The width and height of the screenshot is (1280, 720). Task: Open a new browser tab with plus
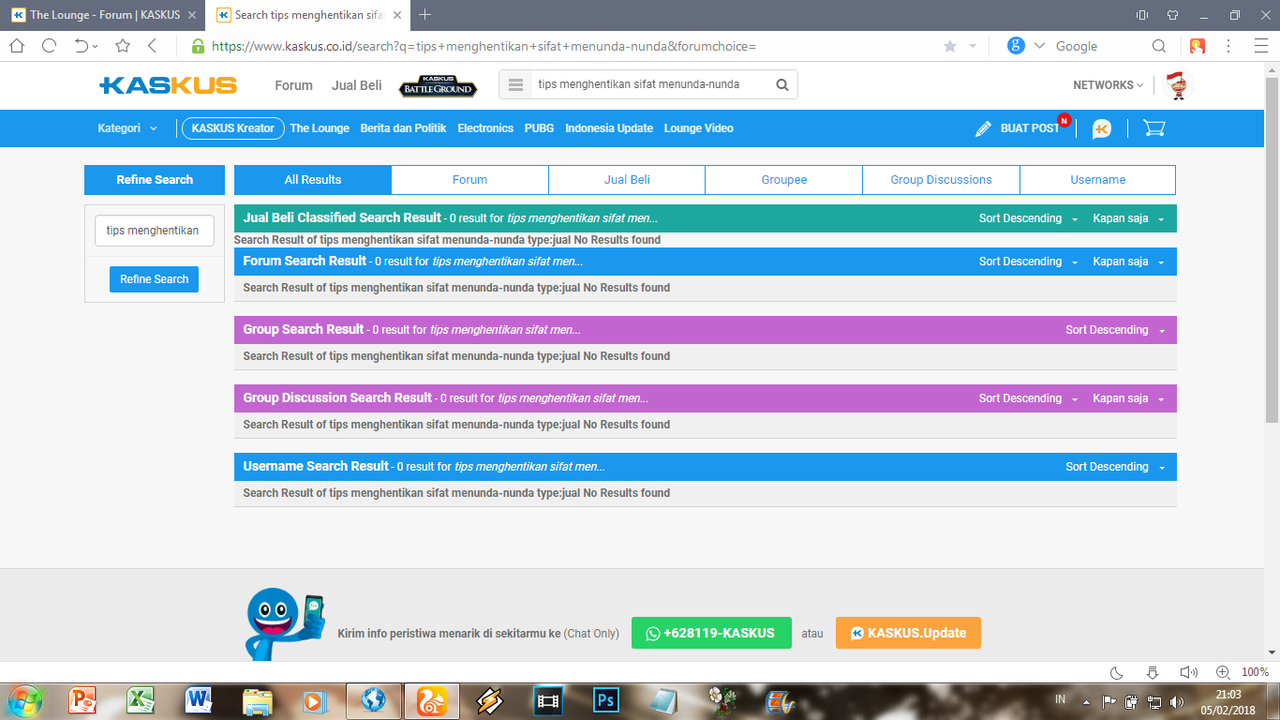pos(425,14)
